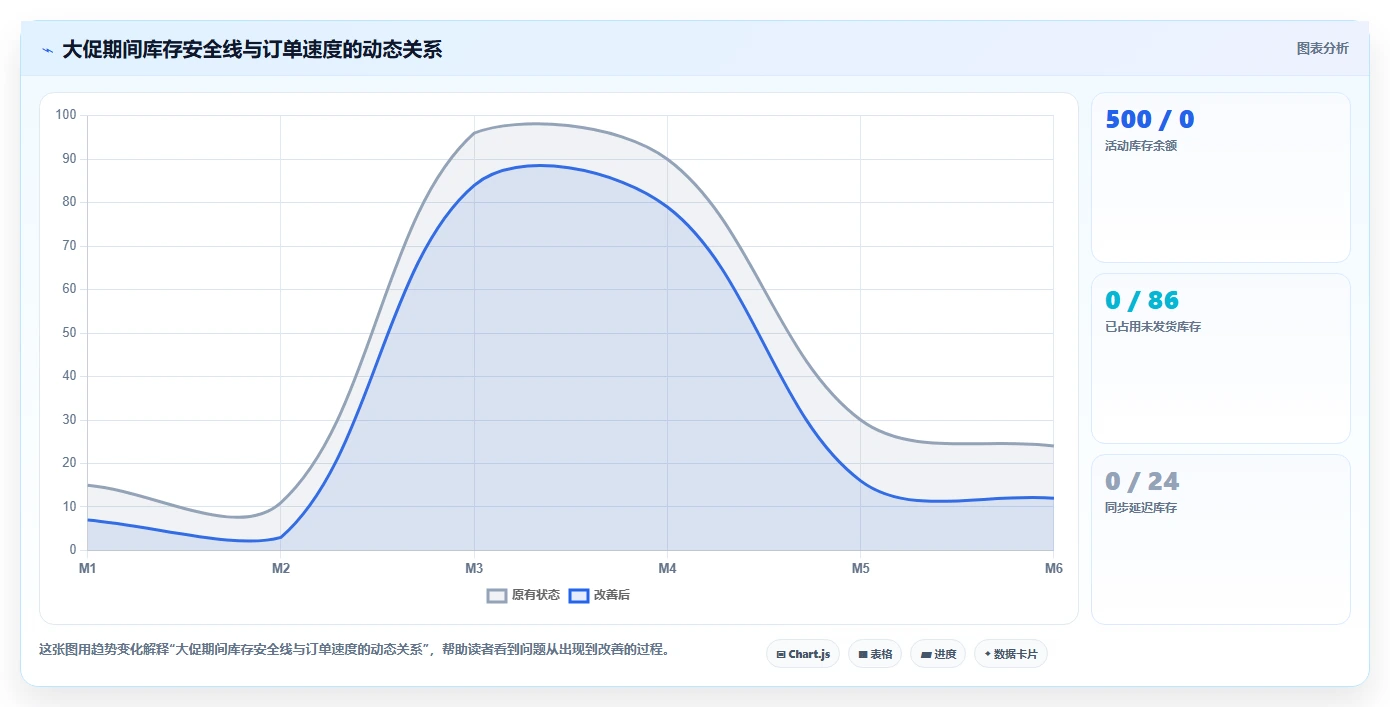
Task: Click the M4 x-axis label
Action: click(667, 569)
